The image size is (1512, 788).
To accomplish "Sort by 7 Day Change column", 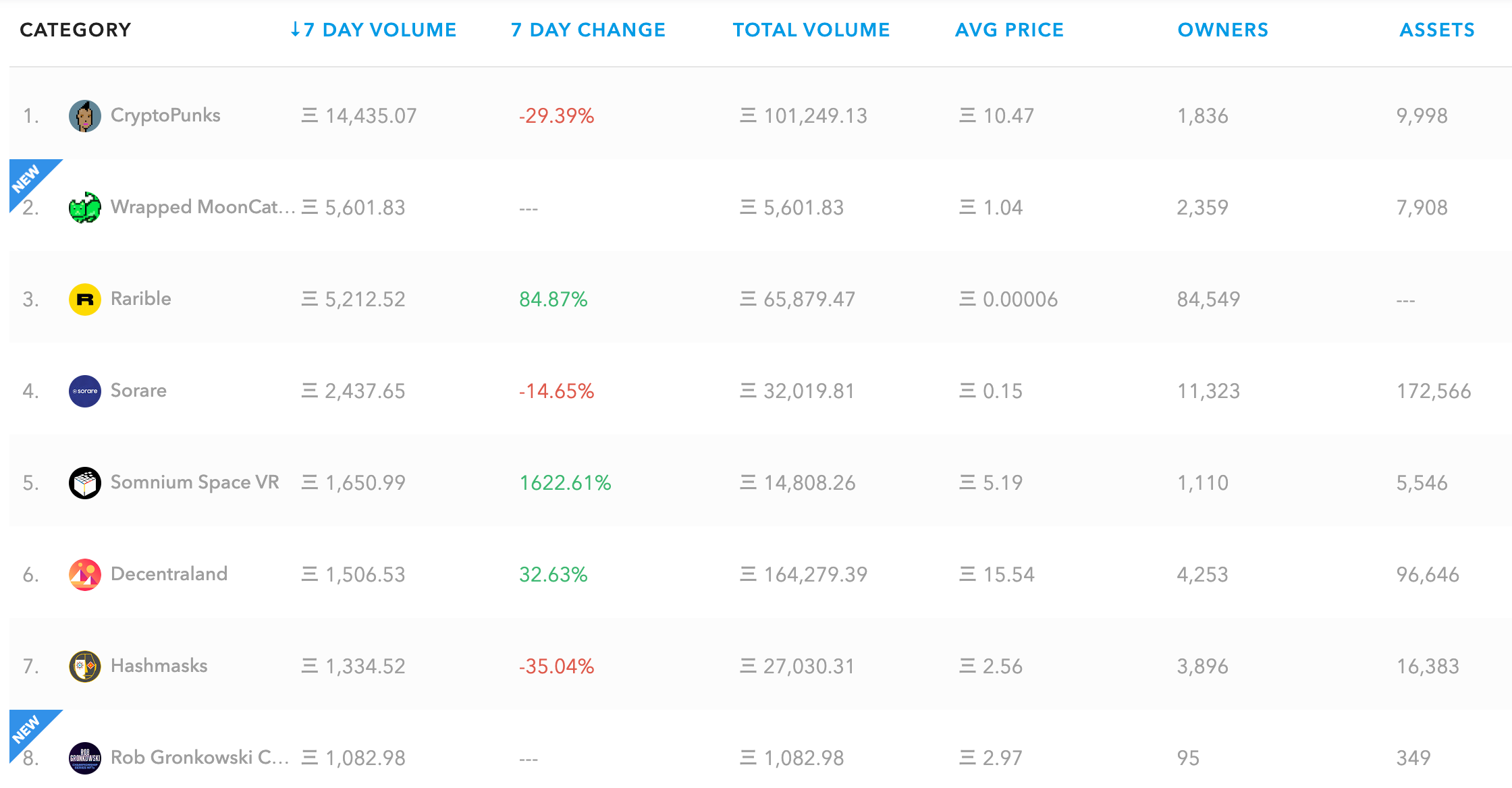I will point(588,30).
